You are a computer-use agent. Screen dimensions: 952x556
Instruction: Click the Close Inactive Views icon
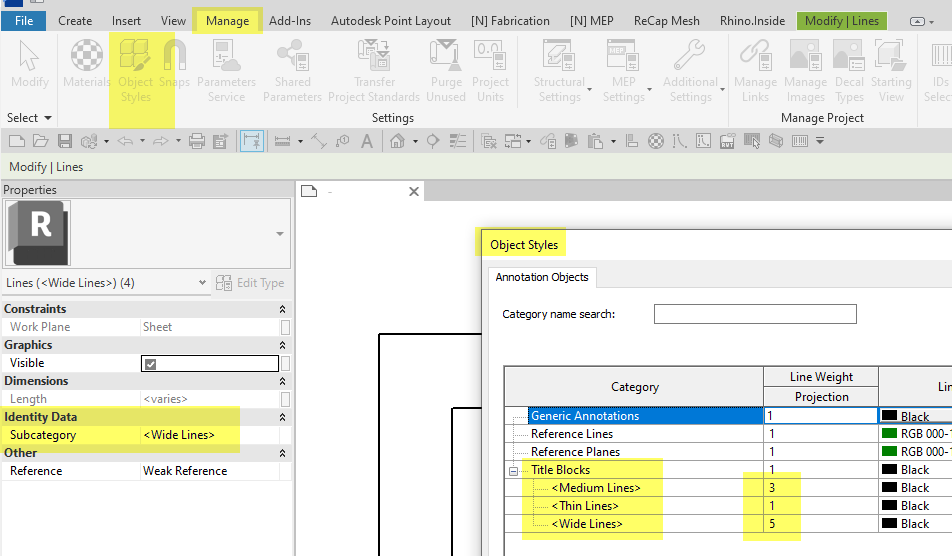click(x=489, y=141)
